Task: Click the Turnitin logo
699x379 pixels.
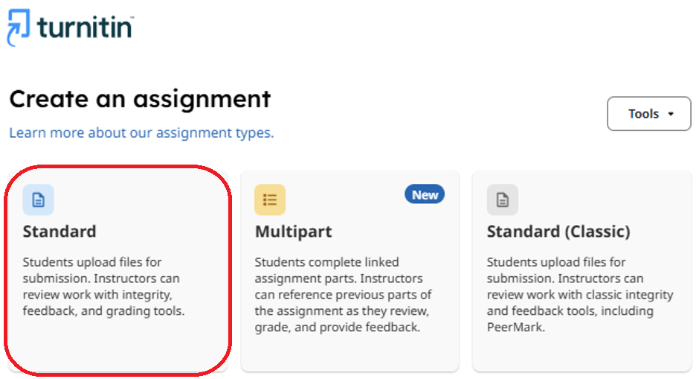Action: 70,27
